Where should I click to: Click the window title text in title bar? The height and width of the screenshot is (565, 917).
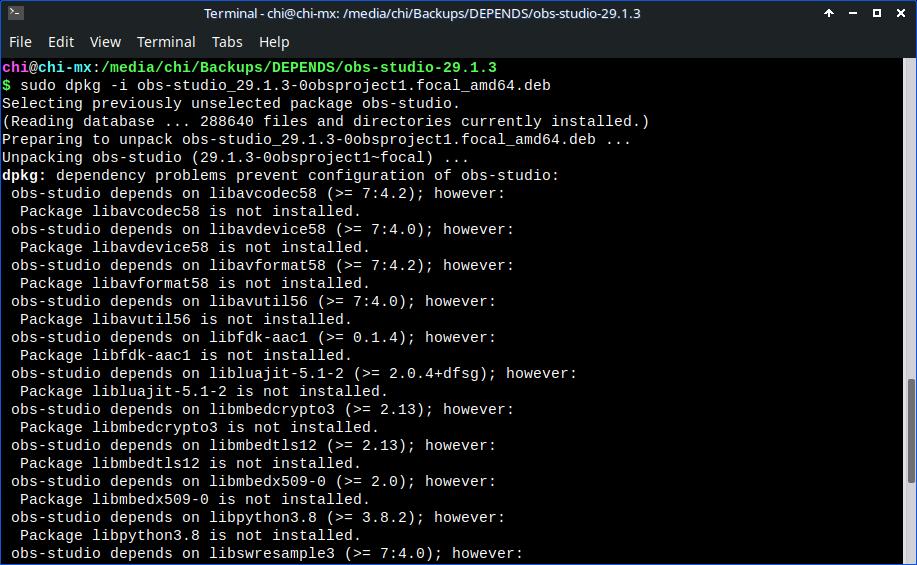[x=422, y=13]
